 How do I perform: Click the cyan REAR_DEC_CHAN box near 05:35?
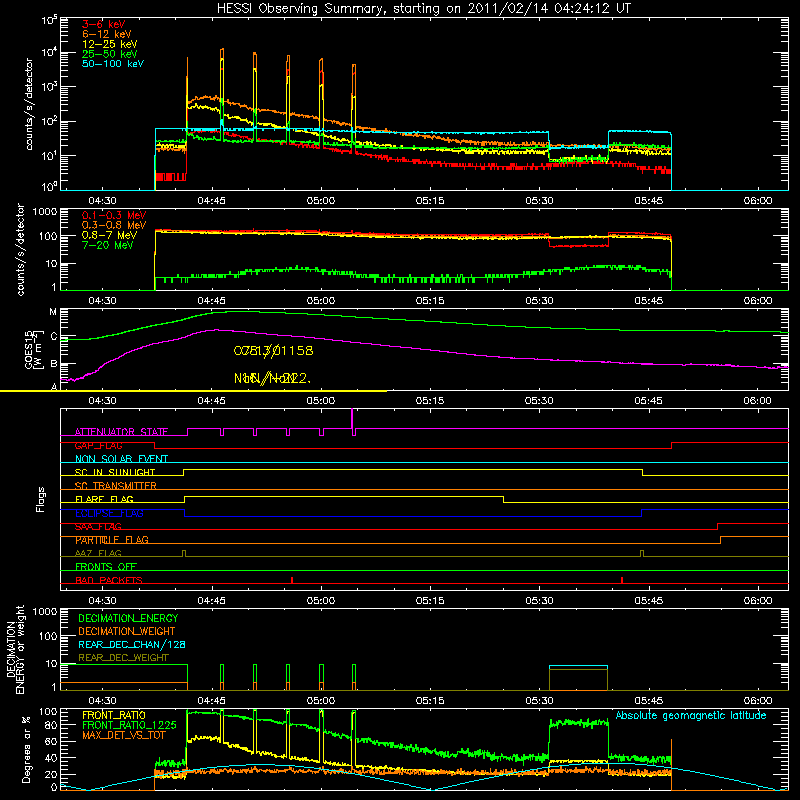click(x=578, y=666)
